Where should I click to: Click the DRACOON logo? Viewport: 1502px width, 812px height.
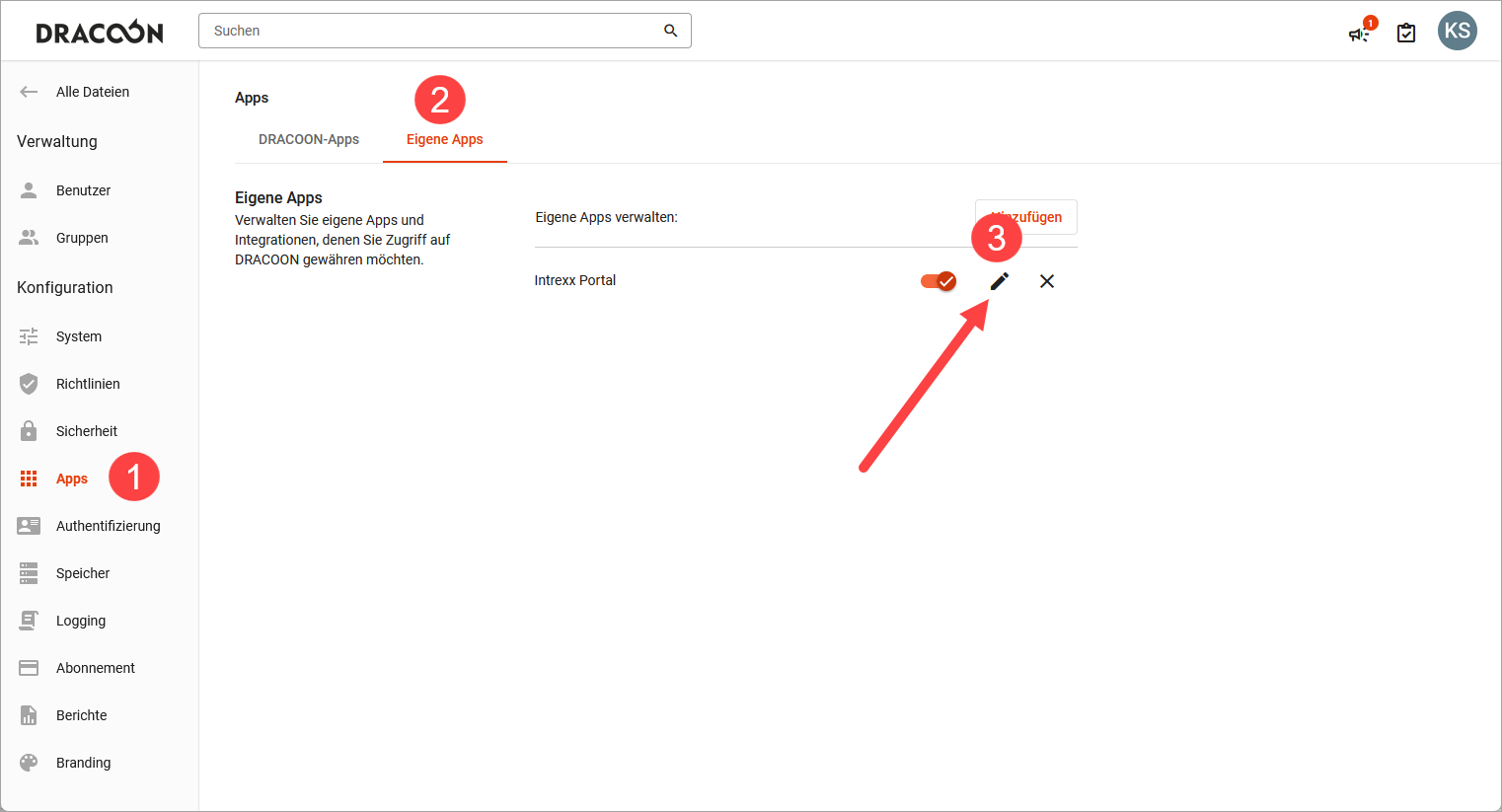click(x=100, y=33)
